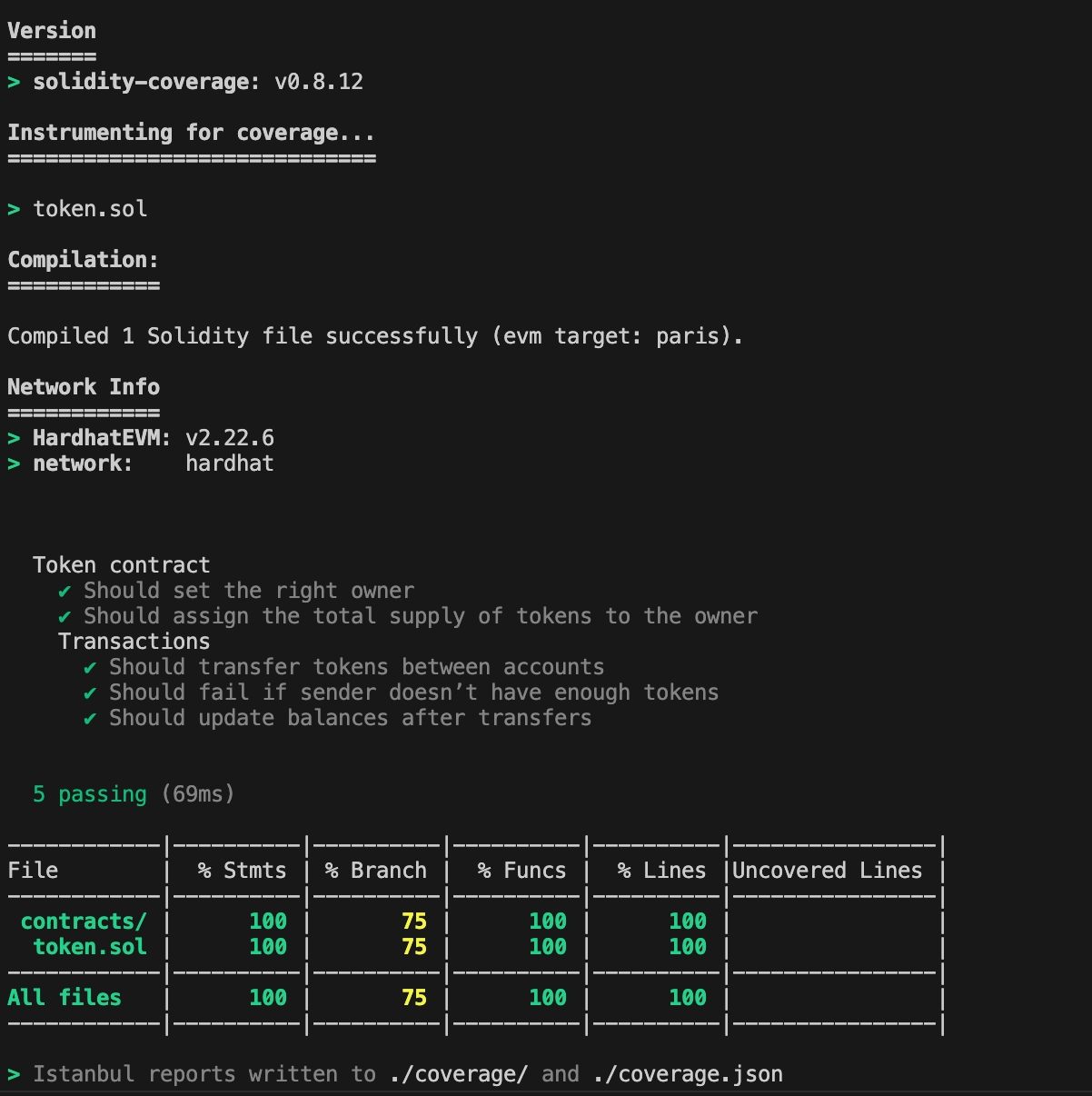Open the ./coverage.json file path
This screenshot has width=1092, height=1096.
pos(688,1074)
